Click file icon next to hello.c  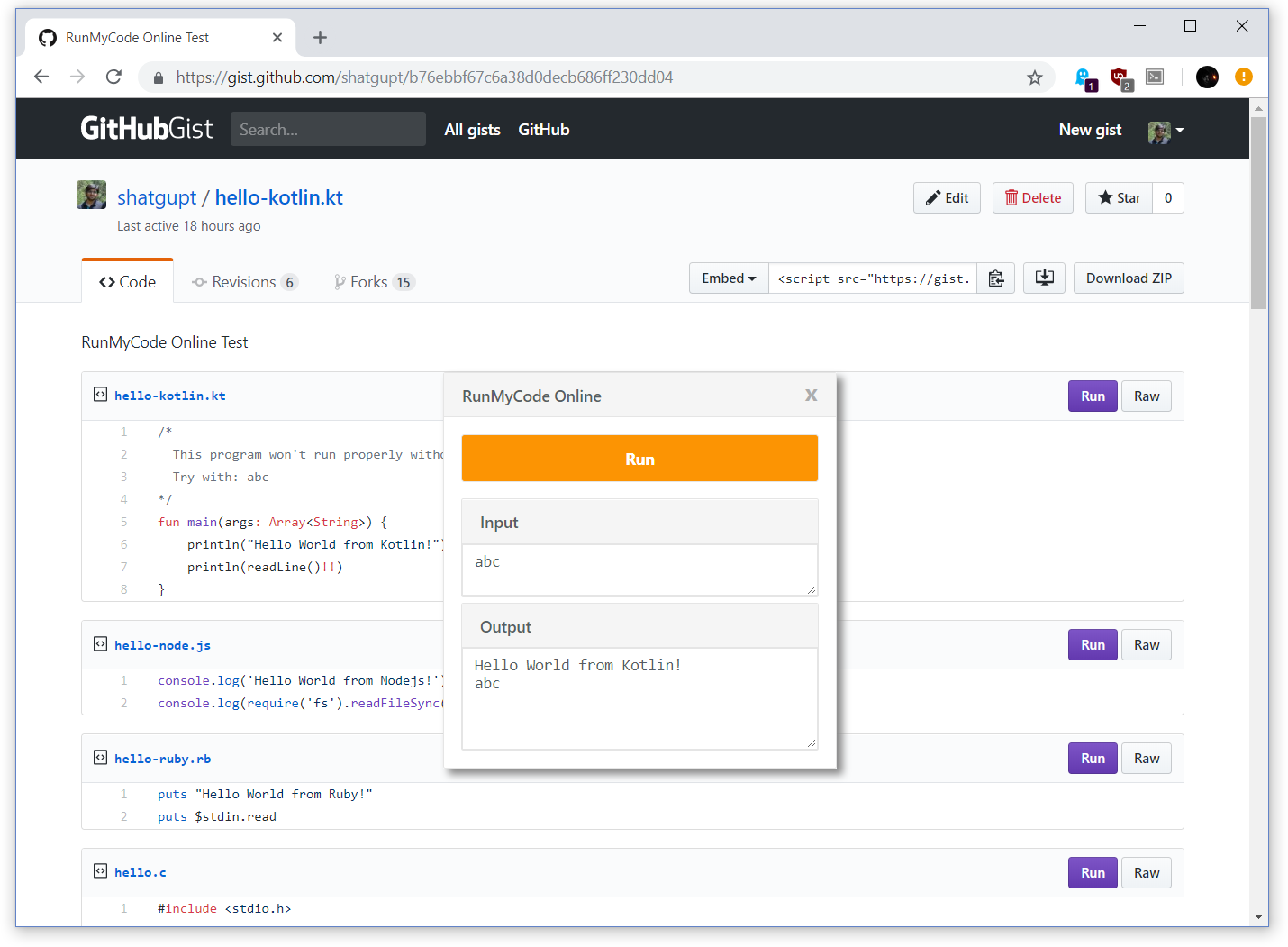point(100,871)
